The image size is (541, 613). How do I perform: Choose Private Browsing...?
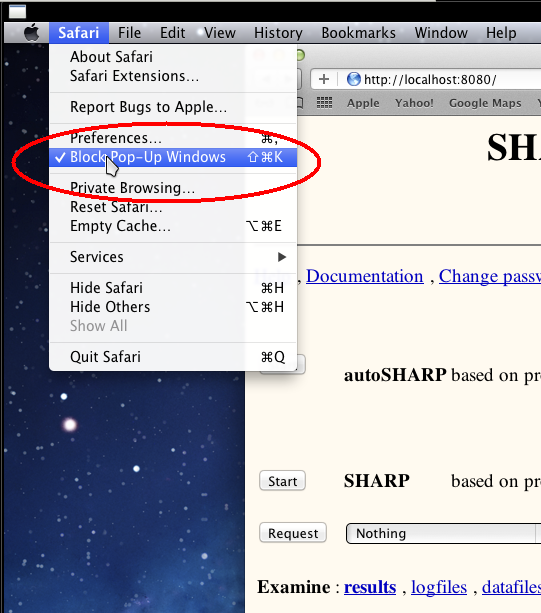coord(173,188)
